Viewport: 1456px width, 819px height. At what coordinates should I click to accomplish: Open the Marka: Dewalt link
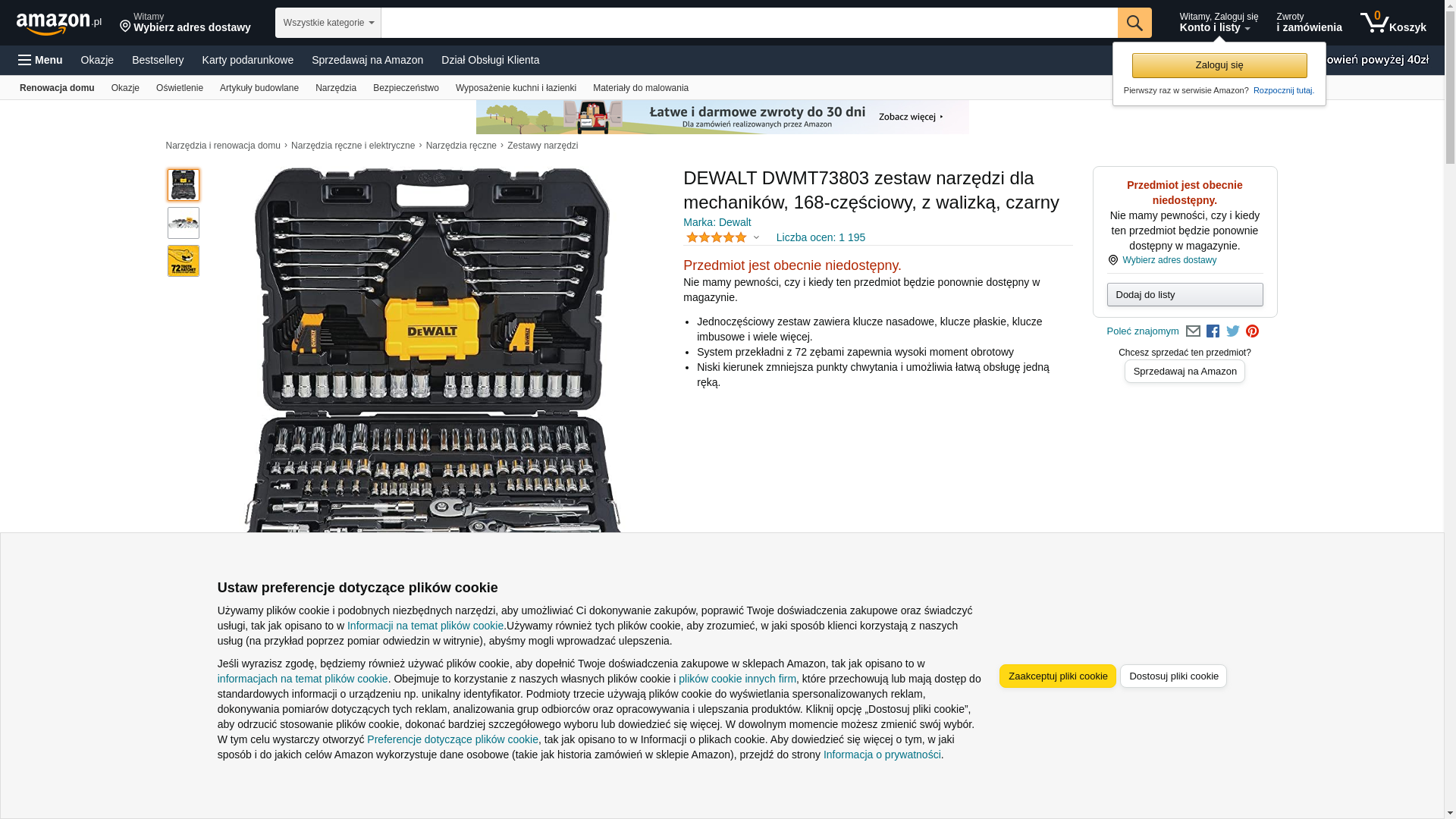tap(717, 222)
